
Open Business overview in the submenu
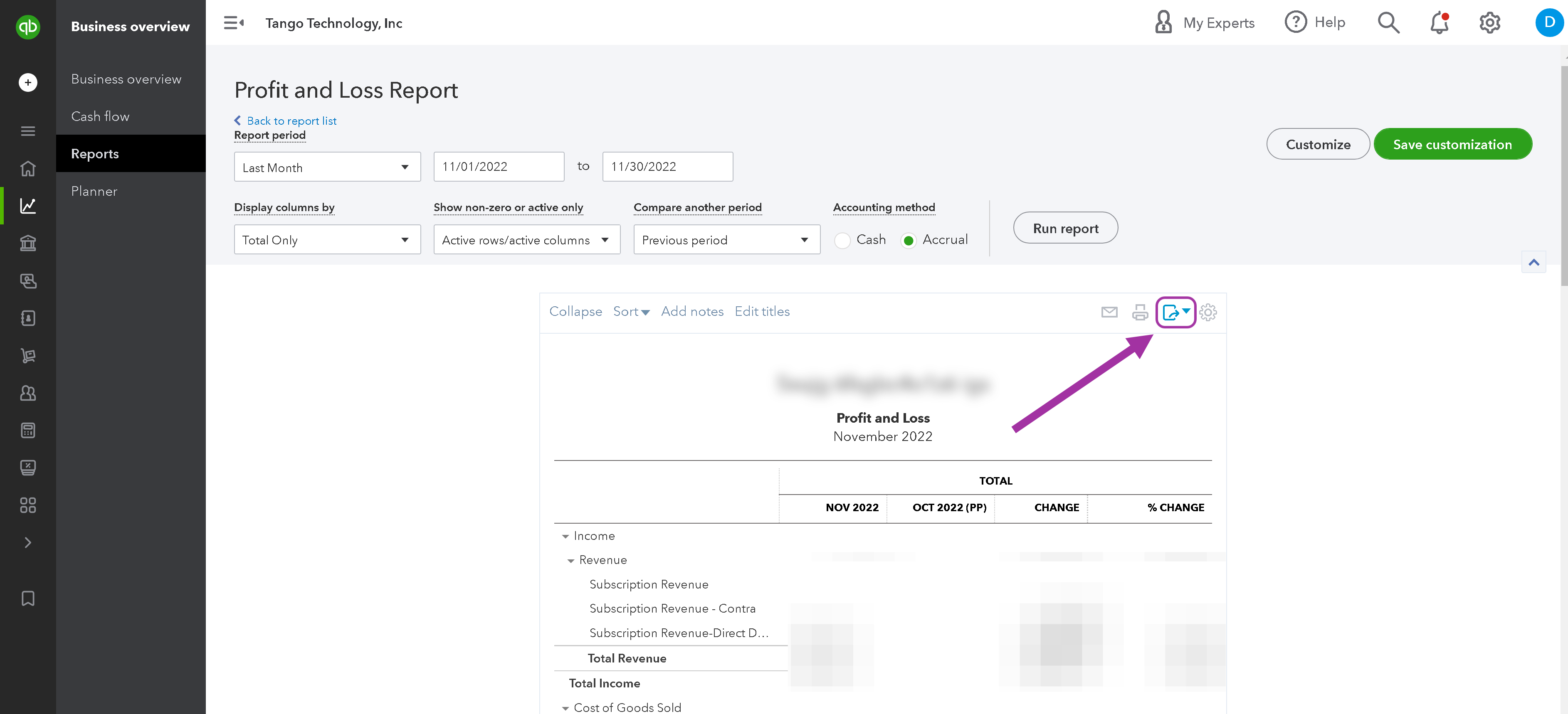[126, 79]
